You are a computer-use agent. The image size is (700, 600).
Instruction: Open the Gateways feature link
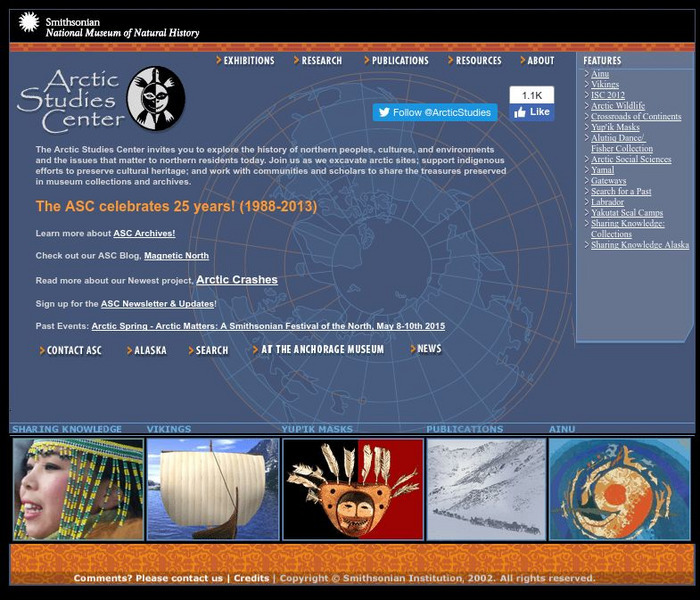[608, 181]
